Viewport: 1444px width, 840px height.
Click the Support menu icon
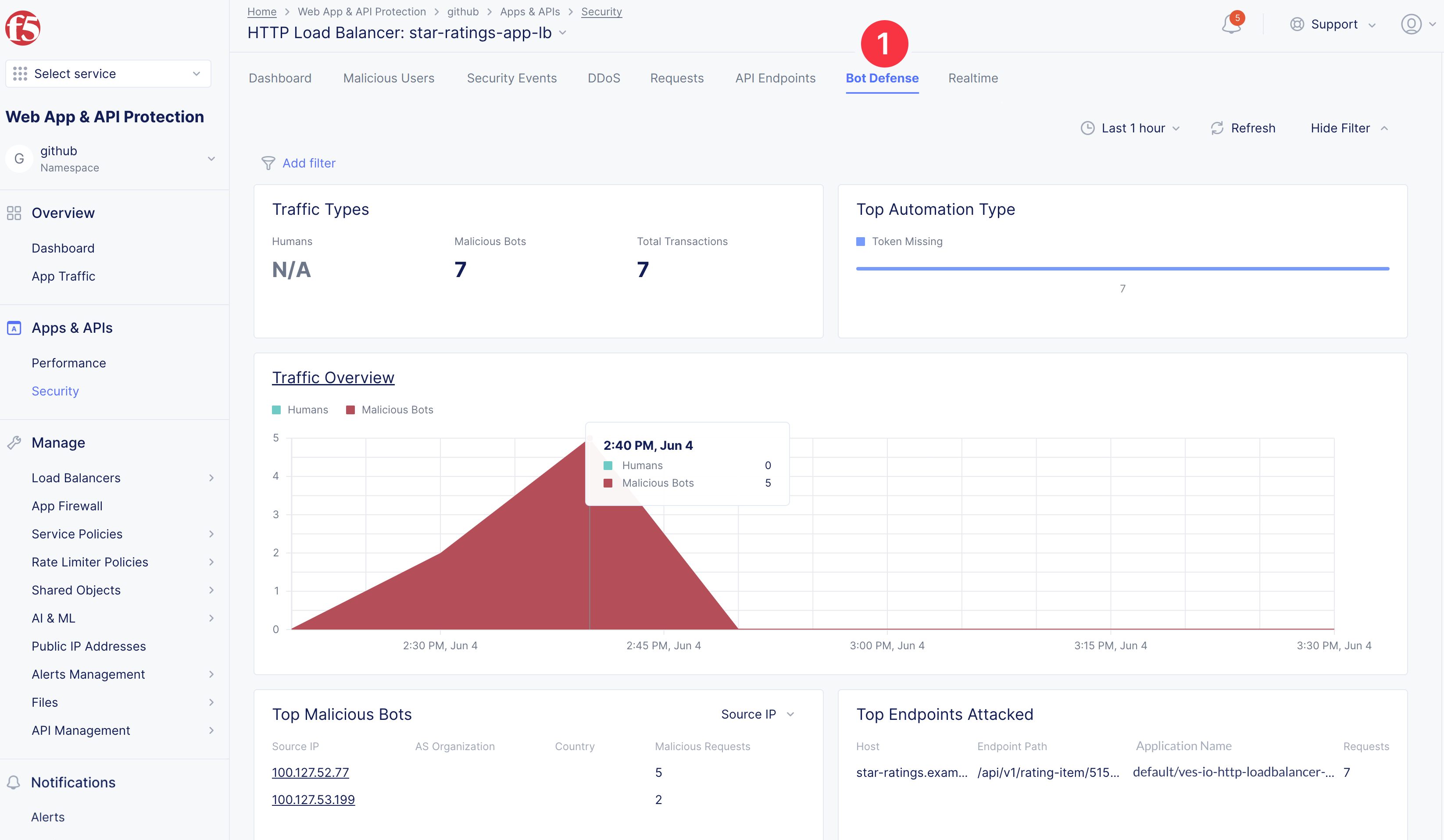1297,25
